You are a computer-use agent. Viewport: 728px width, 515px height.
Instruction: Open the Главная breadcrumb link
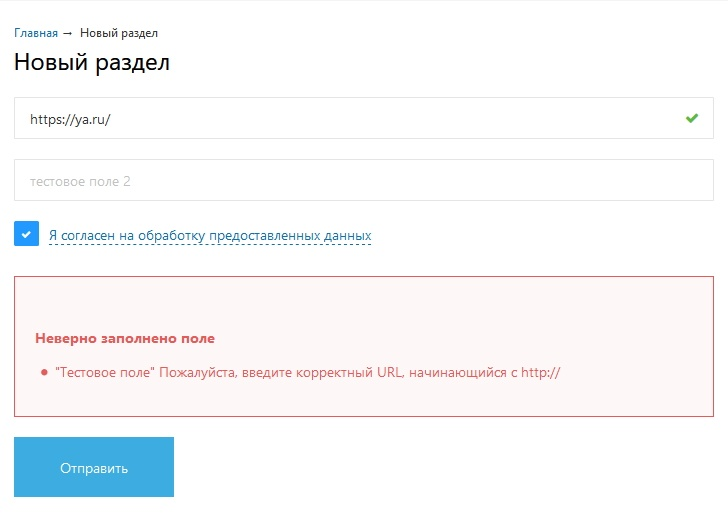(36, 33)
